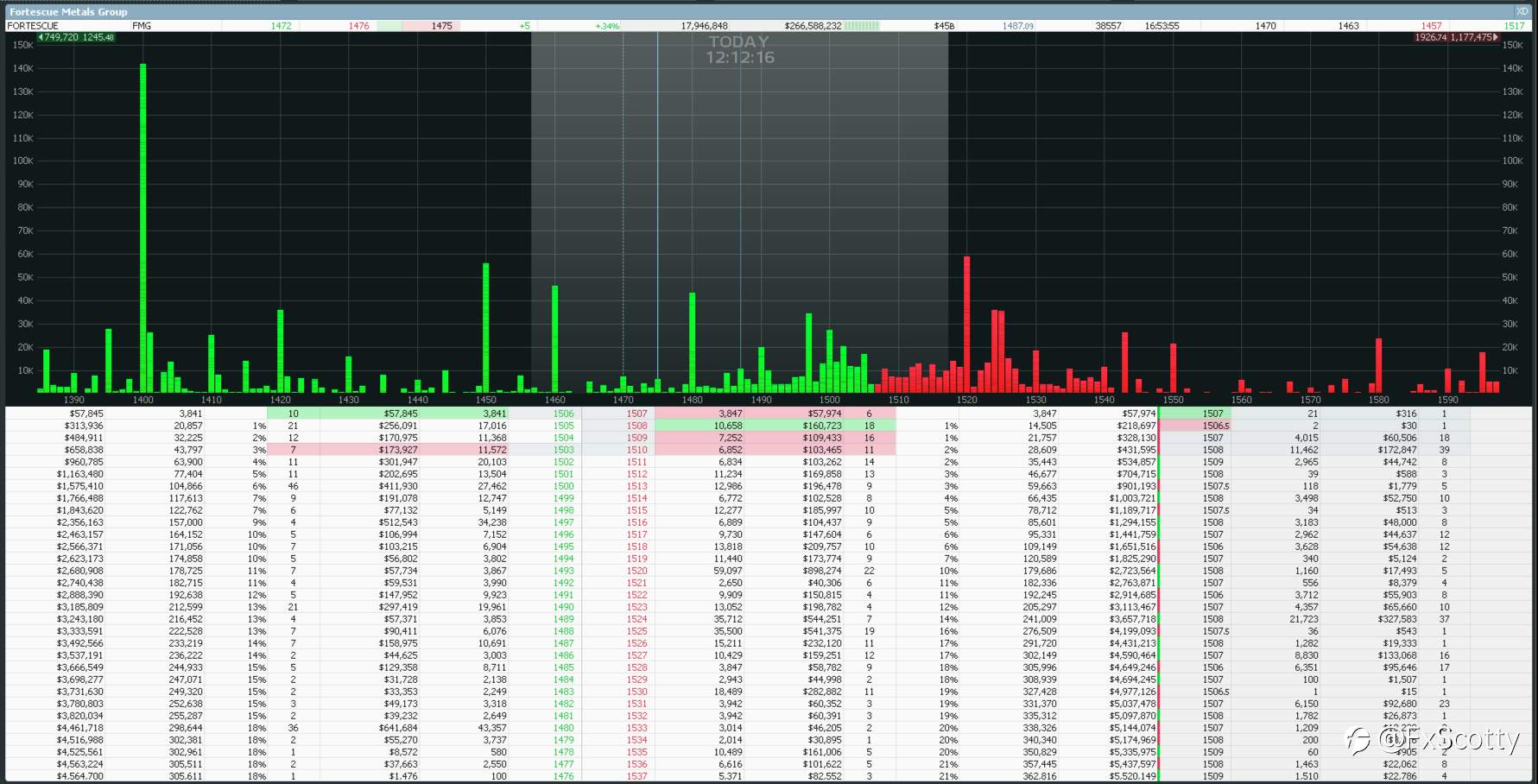Image resolution: width=1538 pixels, height=784 pixels.
Task: Click bid price 1497 in depth ladder
Action: click(563, 522)
